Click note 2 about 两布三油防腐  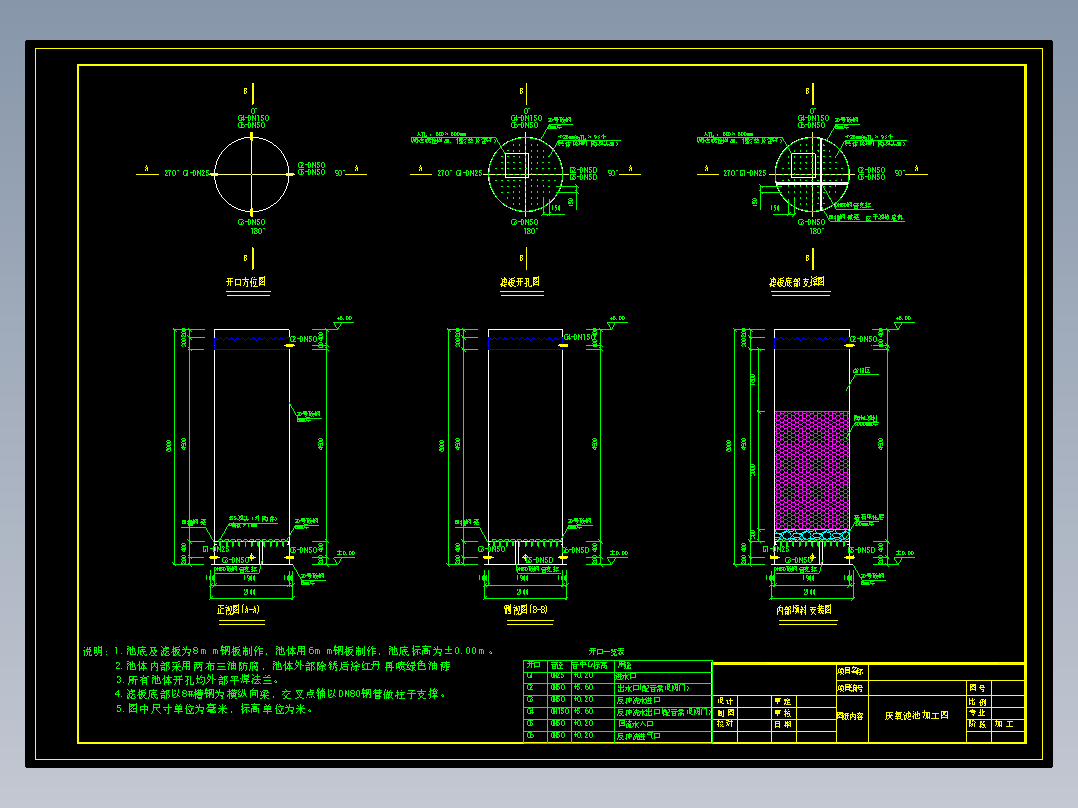pyautogui.click(x=283, y=666)
